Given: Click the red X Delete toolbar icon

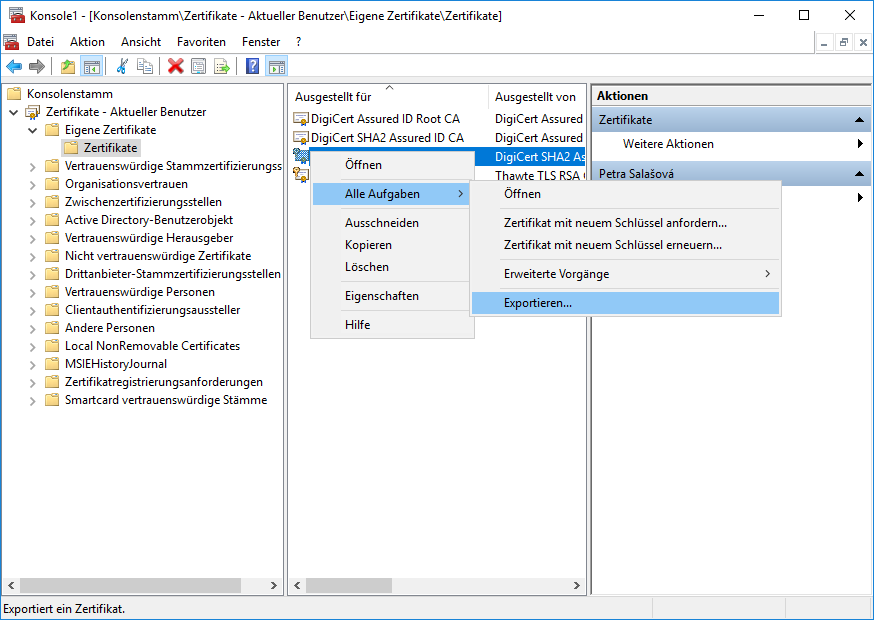Looking at the screenshot, I should [176, 67].
